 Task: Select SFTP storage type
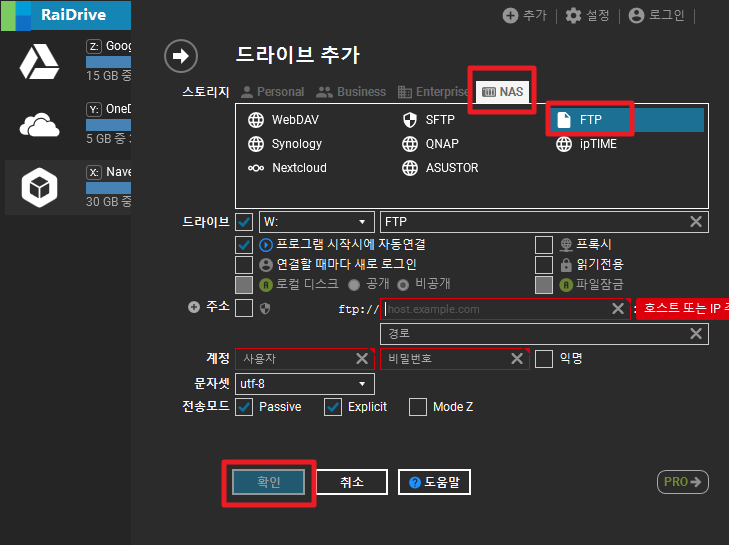[428, 120]
